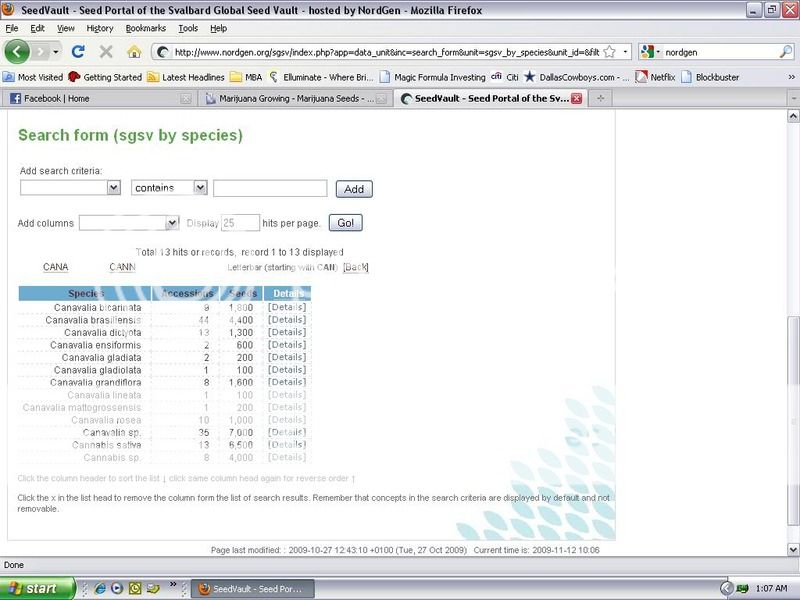The height and width of the screenshot is (600, 800).
Task: Go back with the green Back arrow
Action: click(17, 52)
